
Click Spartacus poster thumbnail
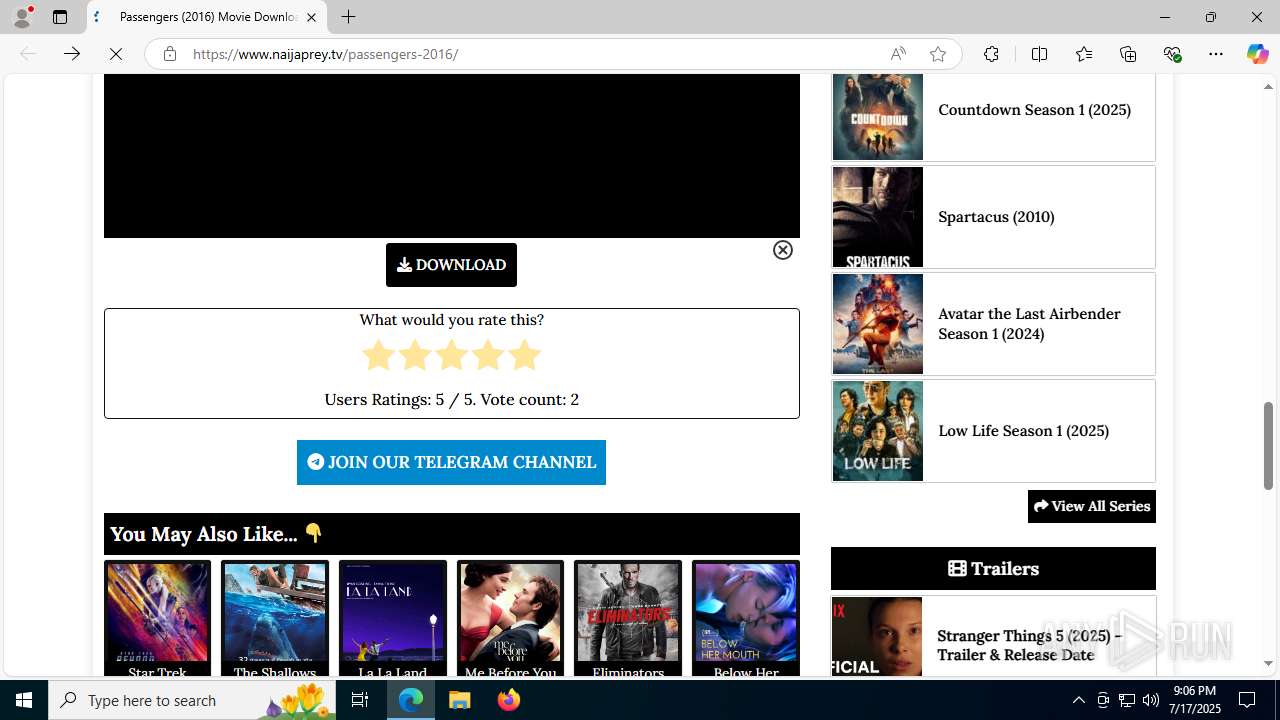coord(878,217)
